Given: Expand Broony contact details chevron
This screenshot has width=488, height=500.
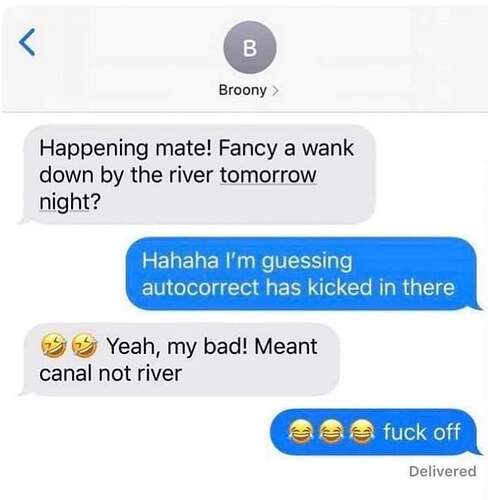Looking at the screenshot, I should tap(275, 90).
